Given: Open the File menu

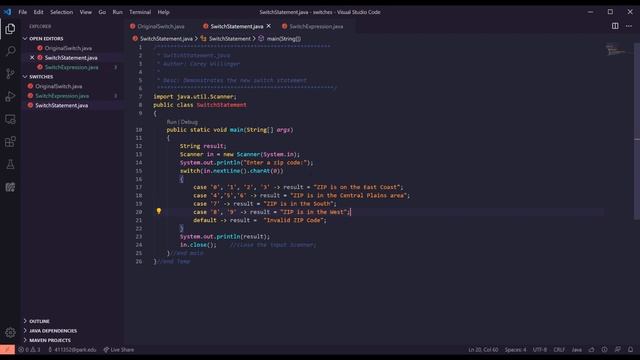Looking at the screenshot, I should click(x=23, y=12).
